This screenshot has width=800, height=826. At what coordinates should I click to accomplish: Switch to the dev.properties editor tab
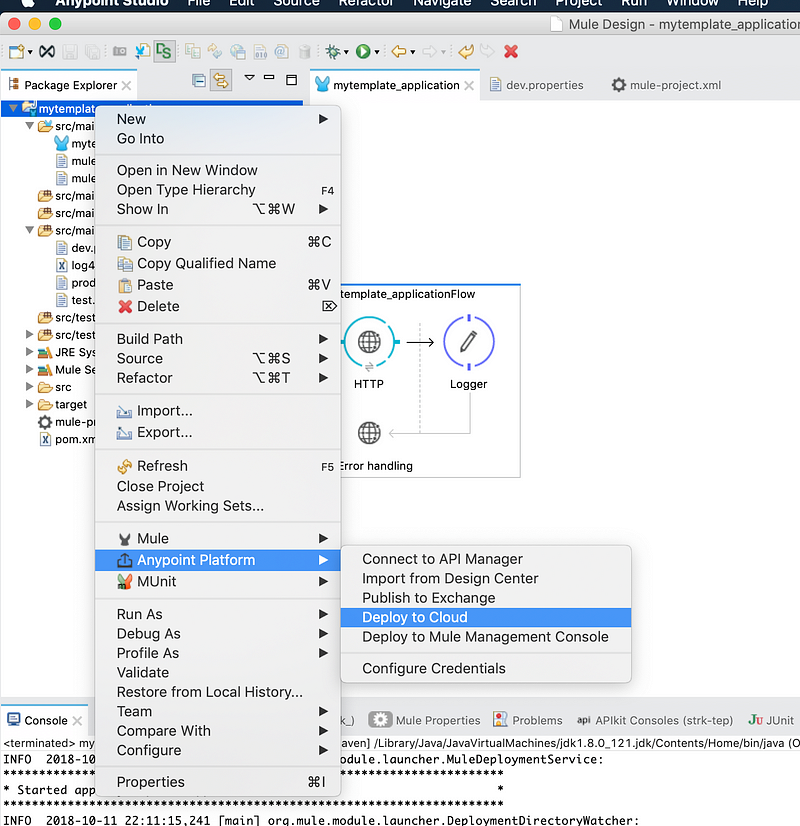point(536,85)
